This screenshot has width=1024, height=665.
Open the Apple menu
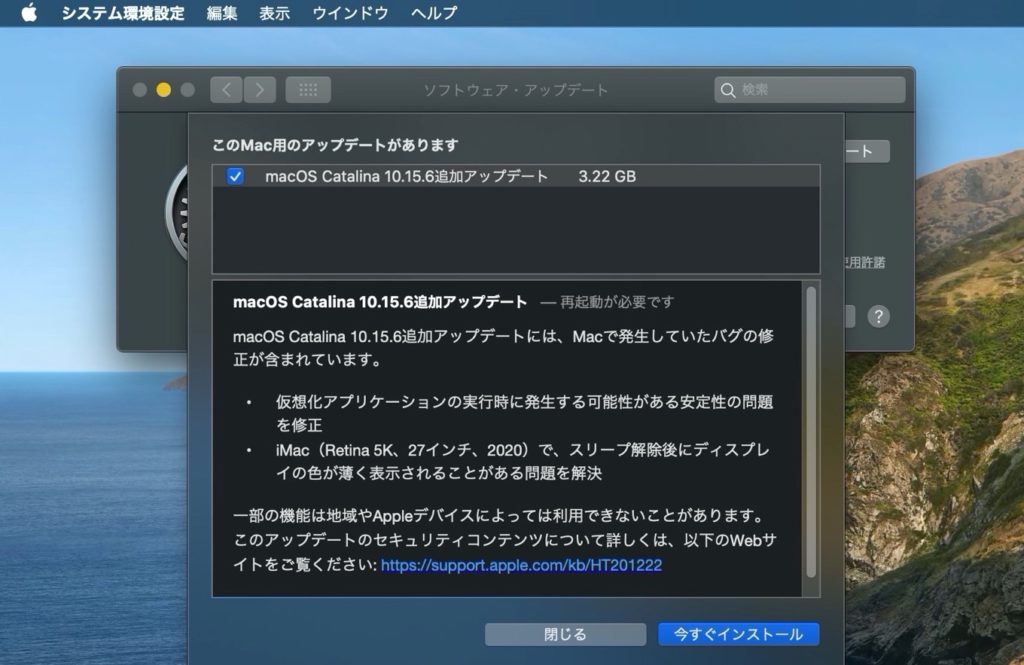[28, 13]
